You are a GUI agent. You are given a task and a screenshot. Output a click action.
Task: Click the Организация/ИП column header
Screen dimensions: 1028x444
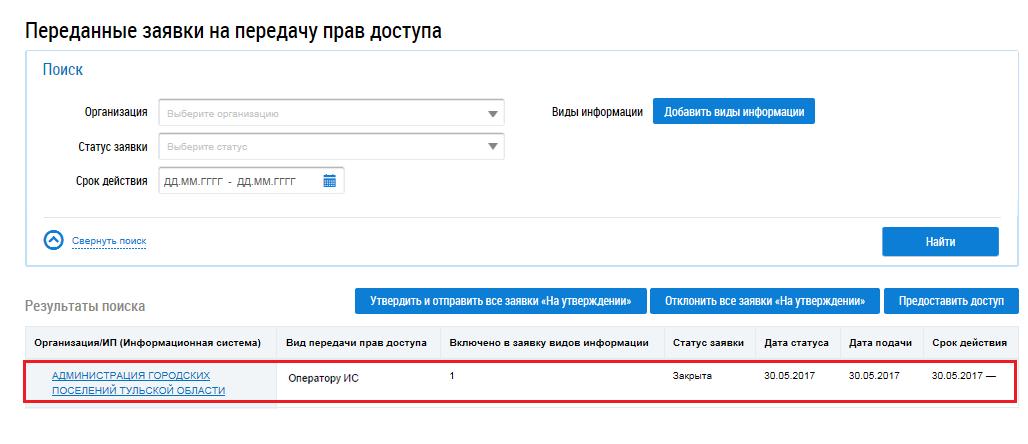[x=148, y=343]
